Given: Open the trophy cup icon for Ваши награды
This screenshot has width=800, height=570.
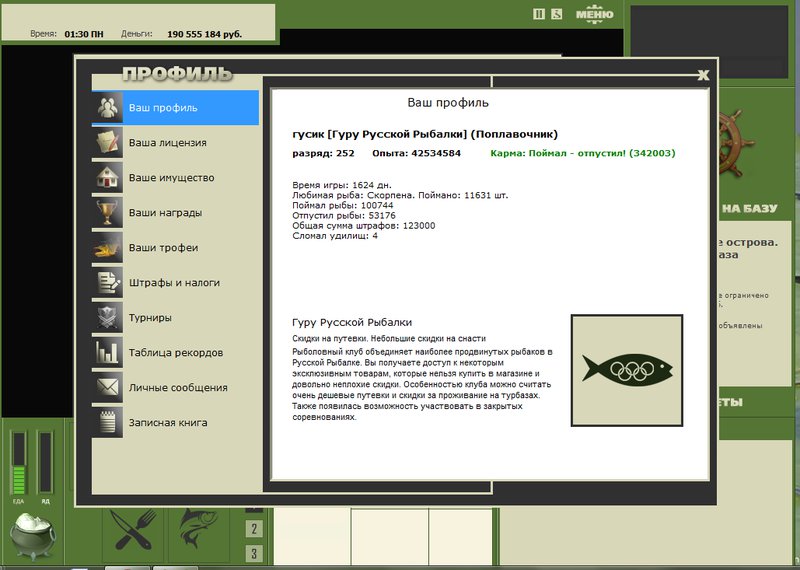Looking at the screenshot, I should 108,213.
